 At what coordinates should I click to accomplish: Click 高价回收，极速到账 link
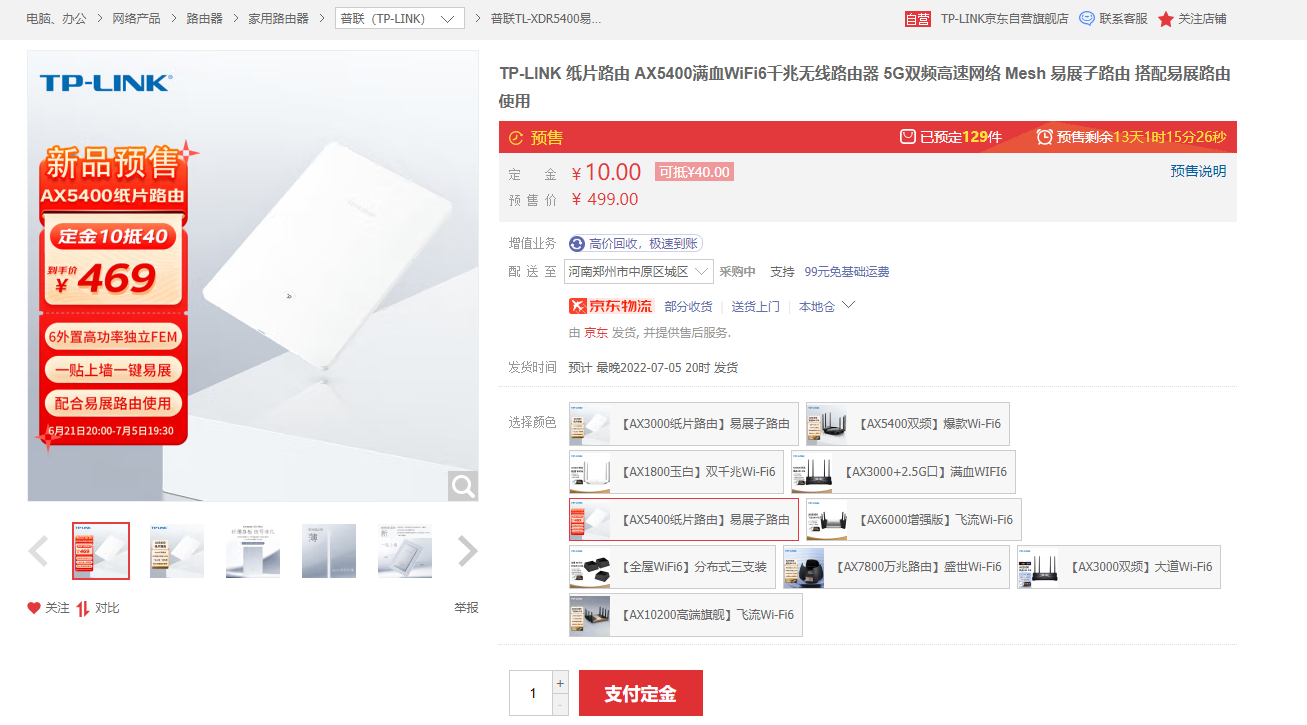tap(644, 244)
